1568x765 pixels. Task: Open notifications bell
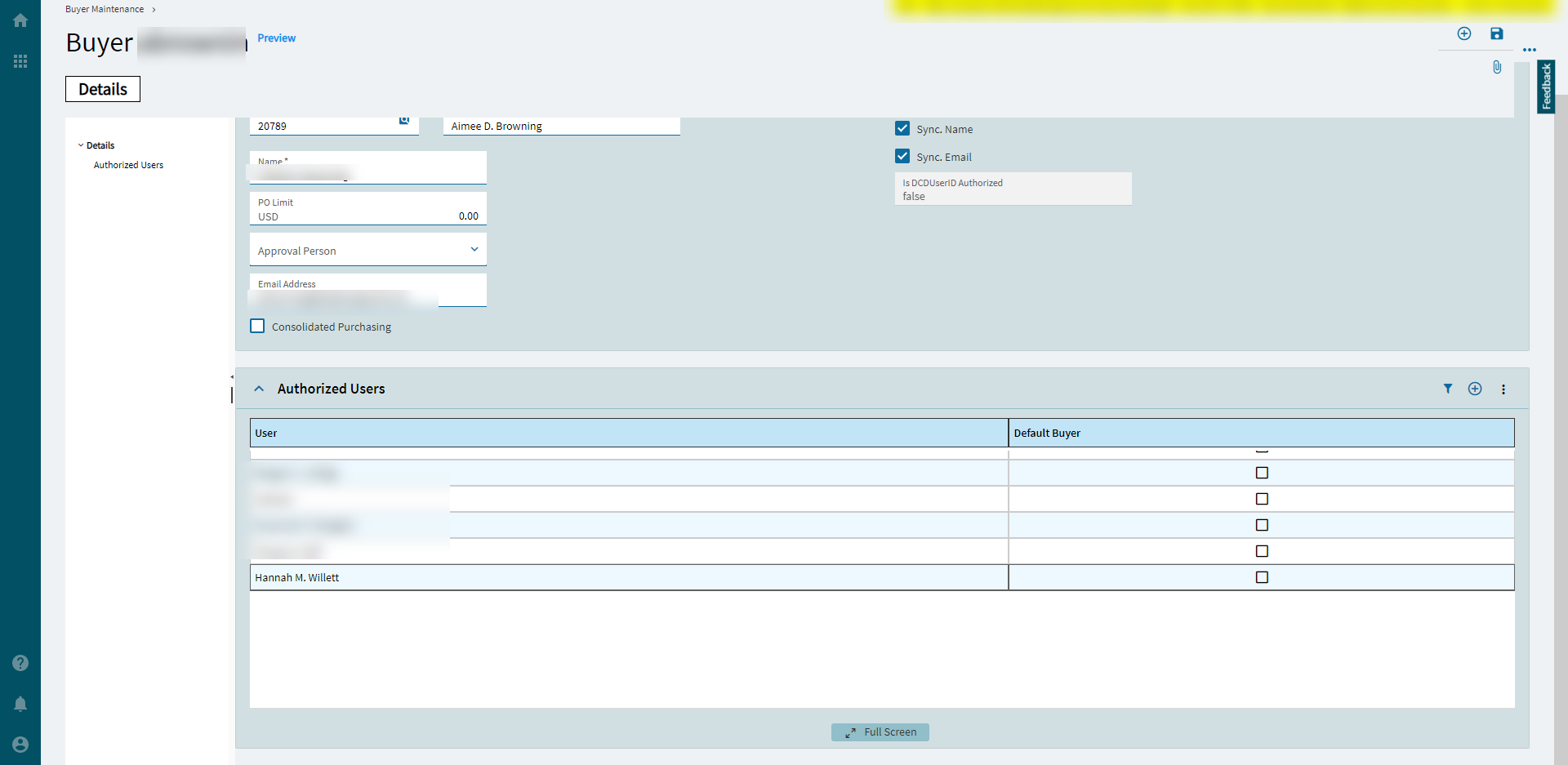tap(20, 704)
